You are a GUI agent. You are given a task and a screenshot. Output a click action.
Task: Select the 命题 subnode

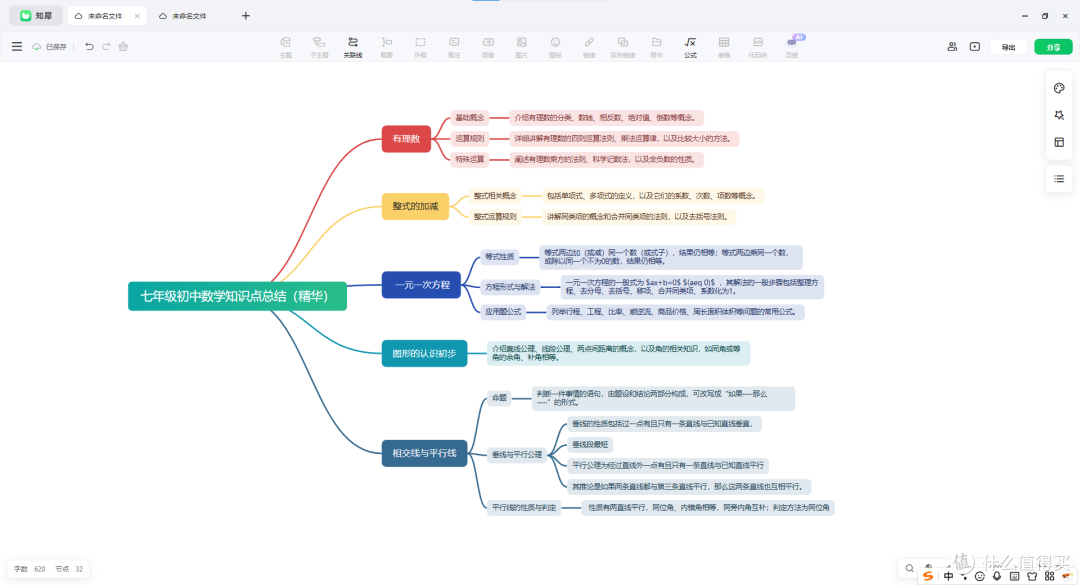point(499,398)
